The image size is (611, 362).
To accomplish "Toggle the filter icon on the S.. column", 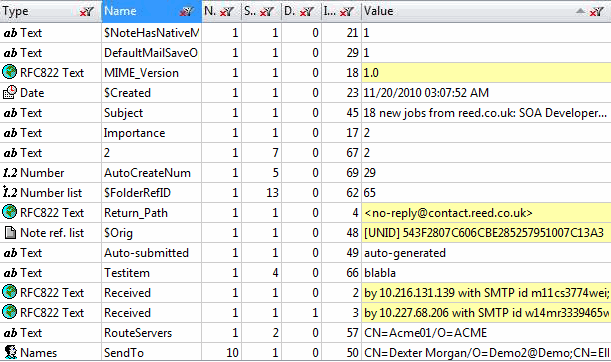I will 267,12.
